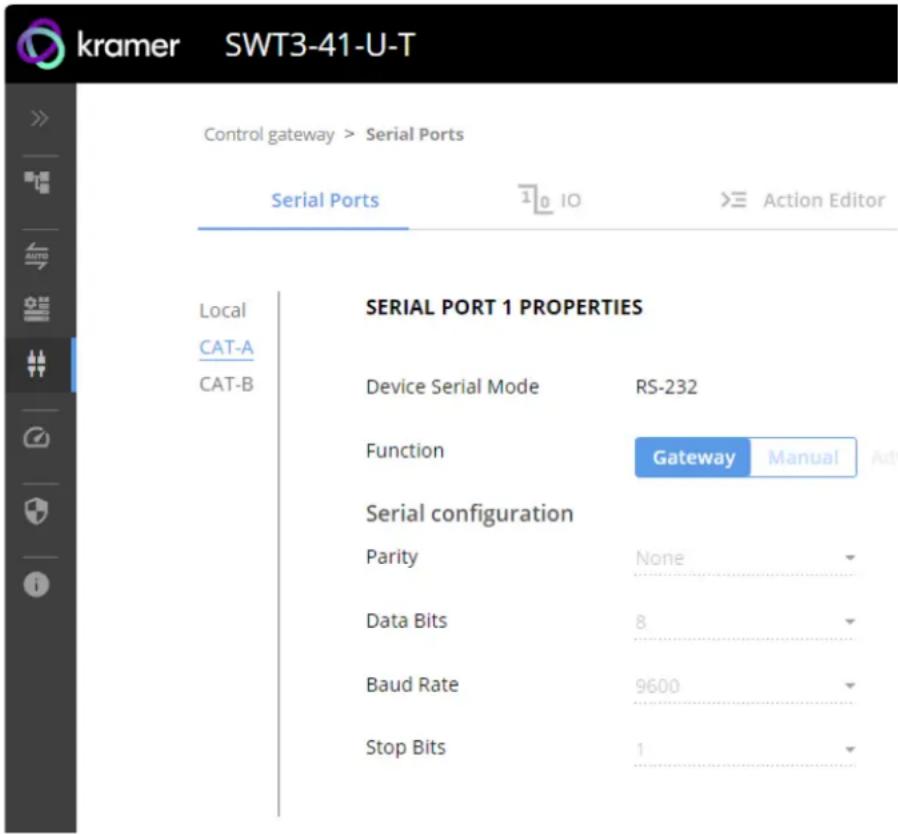The width and height of the screenshot is (898, 834).
Task: Open the device settings sliders sidebar icon
Action: [x=37, y=309]
